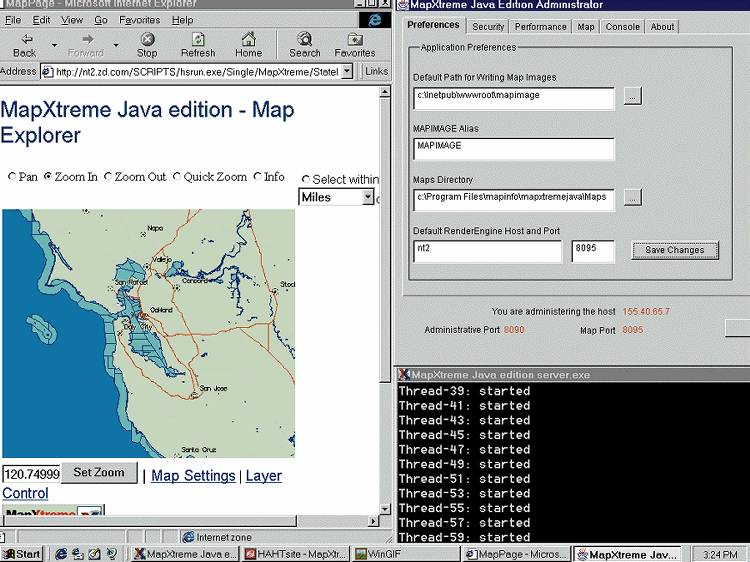Image resolution: width=750 pixels, height=562 pixels.
Task: Switch to MapXtreme Jav... active taskbar item
Action: (x=628, y=554)
